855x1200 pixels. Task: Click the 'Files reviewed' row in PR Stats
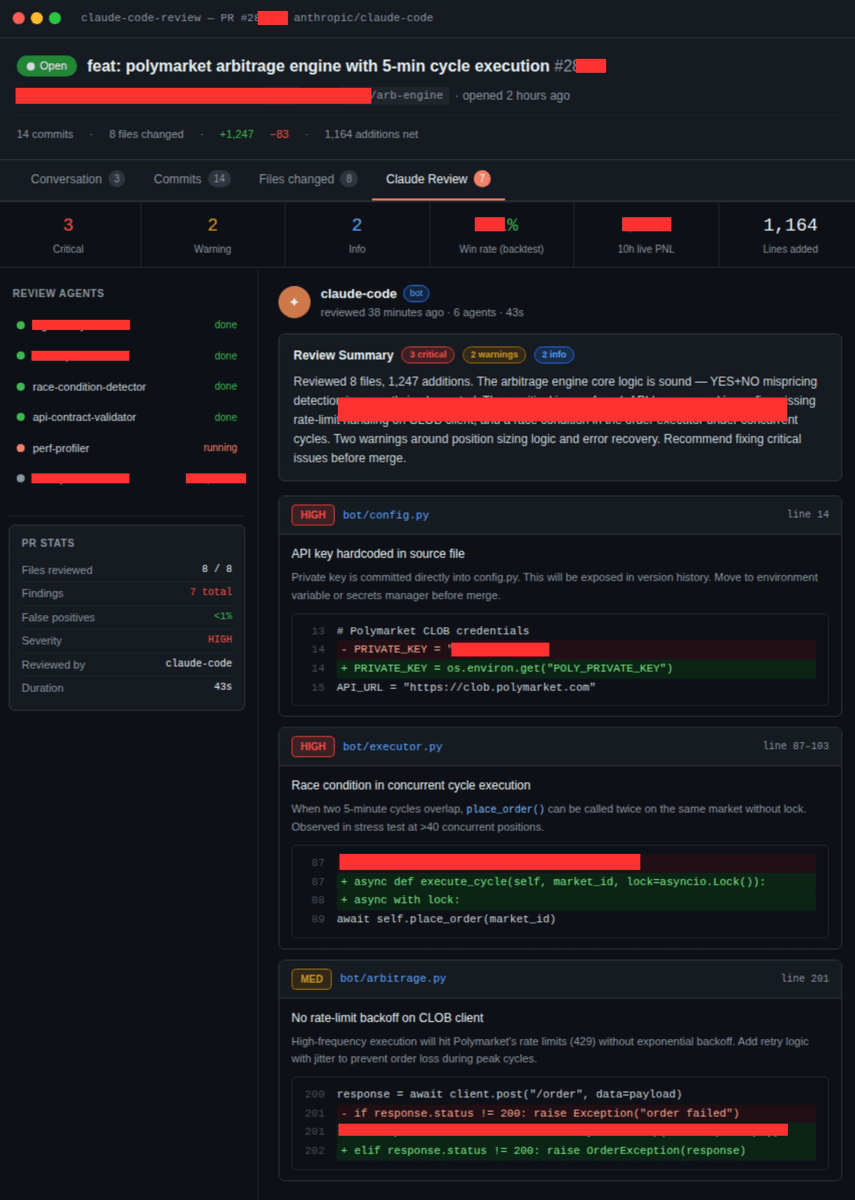pyautogui.click(x=127, y=570)
